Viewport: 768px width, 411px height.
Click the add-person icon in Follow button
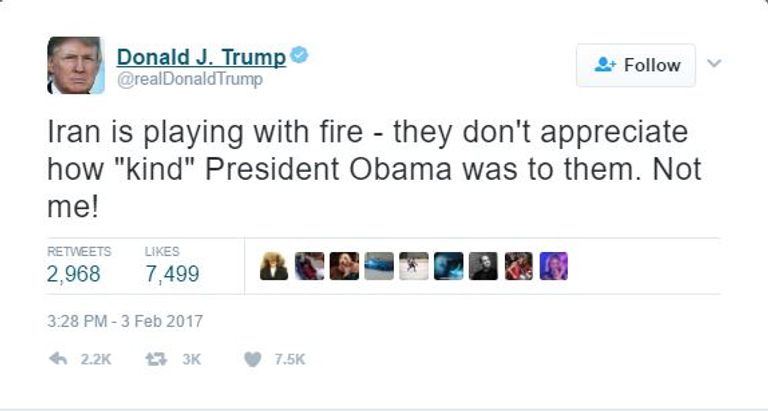coord(605,65)
